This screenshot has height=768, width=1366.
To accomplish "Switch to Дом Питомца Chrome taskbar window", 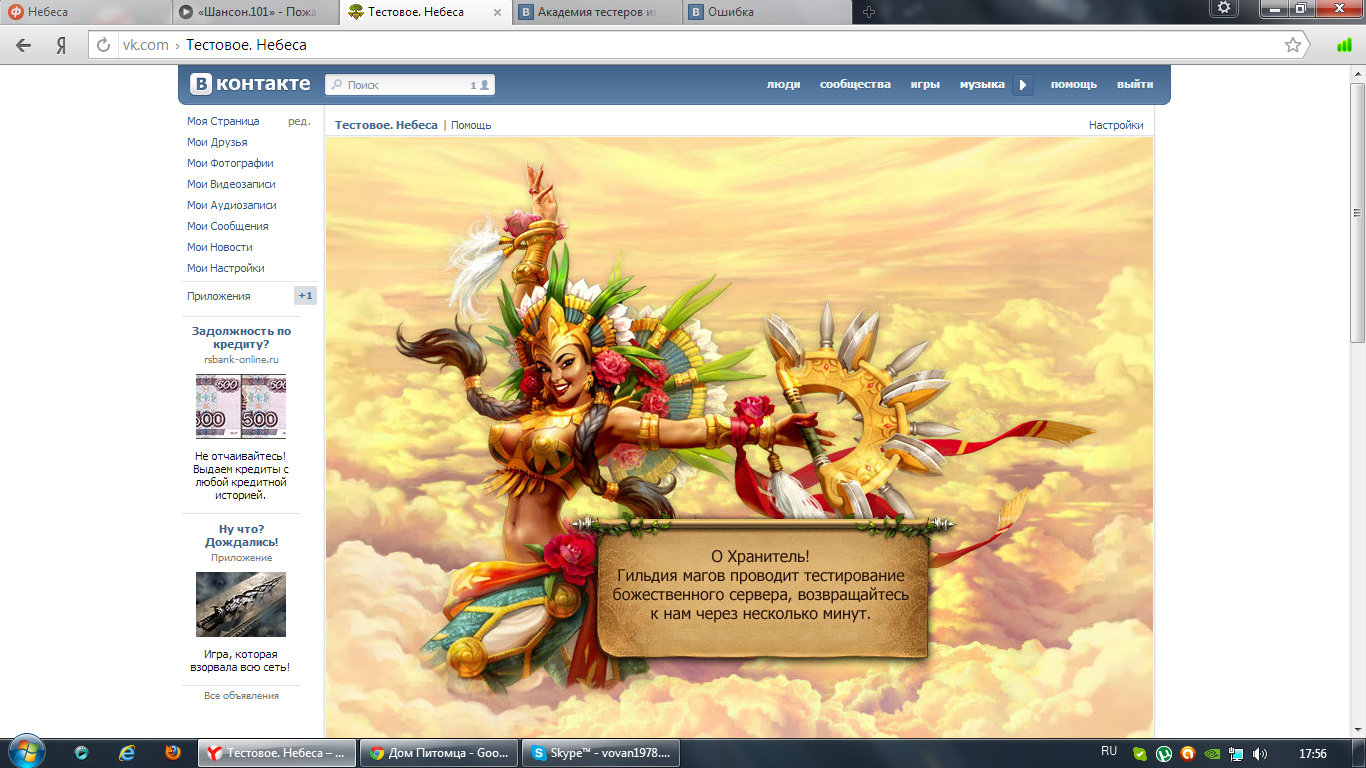I will [440, 753].
